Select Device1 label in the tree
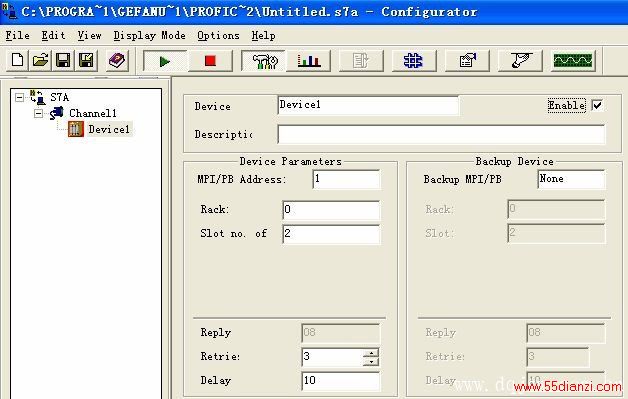Screen dimensions: 628x399 109,129
